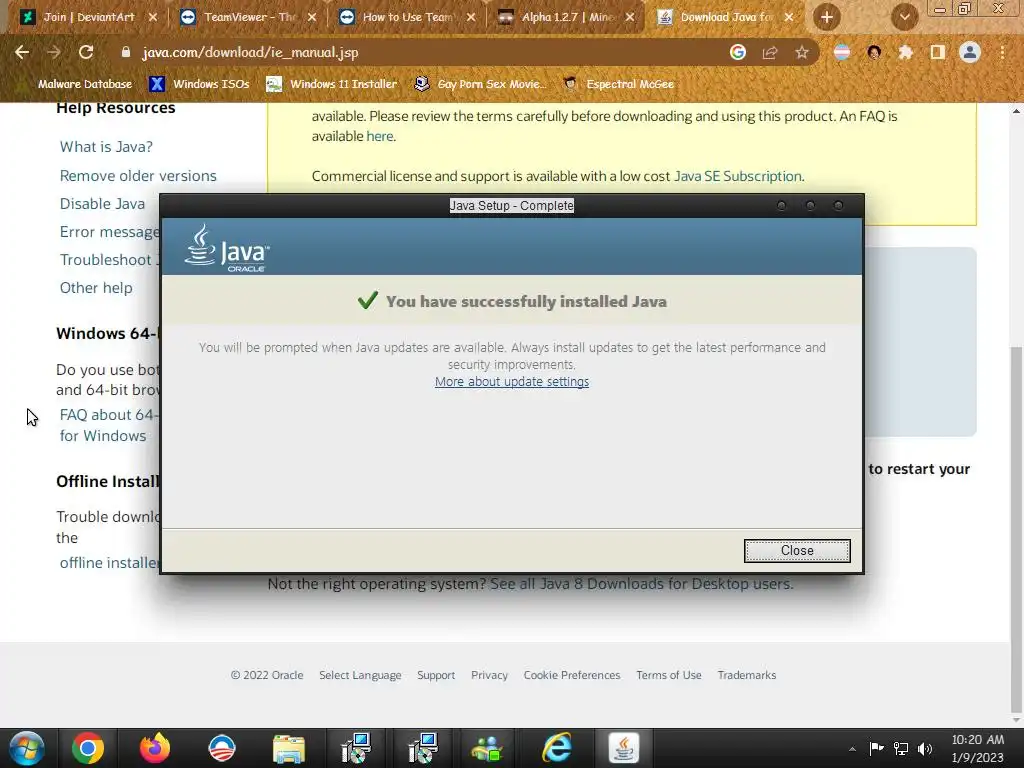Open Trademarks footer link
Viewport: 1024px width, 768px height.
[746, 675]
